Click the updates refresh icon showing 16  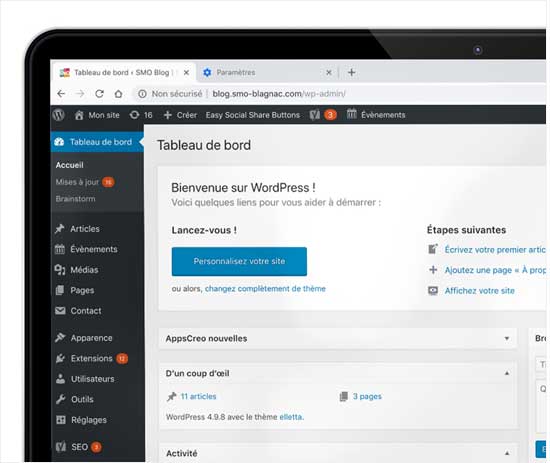[134, 115]
